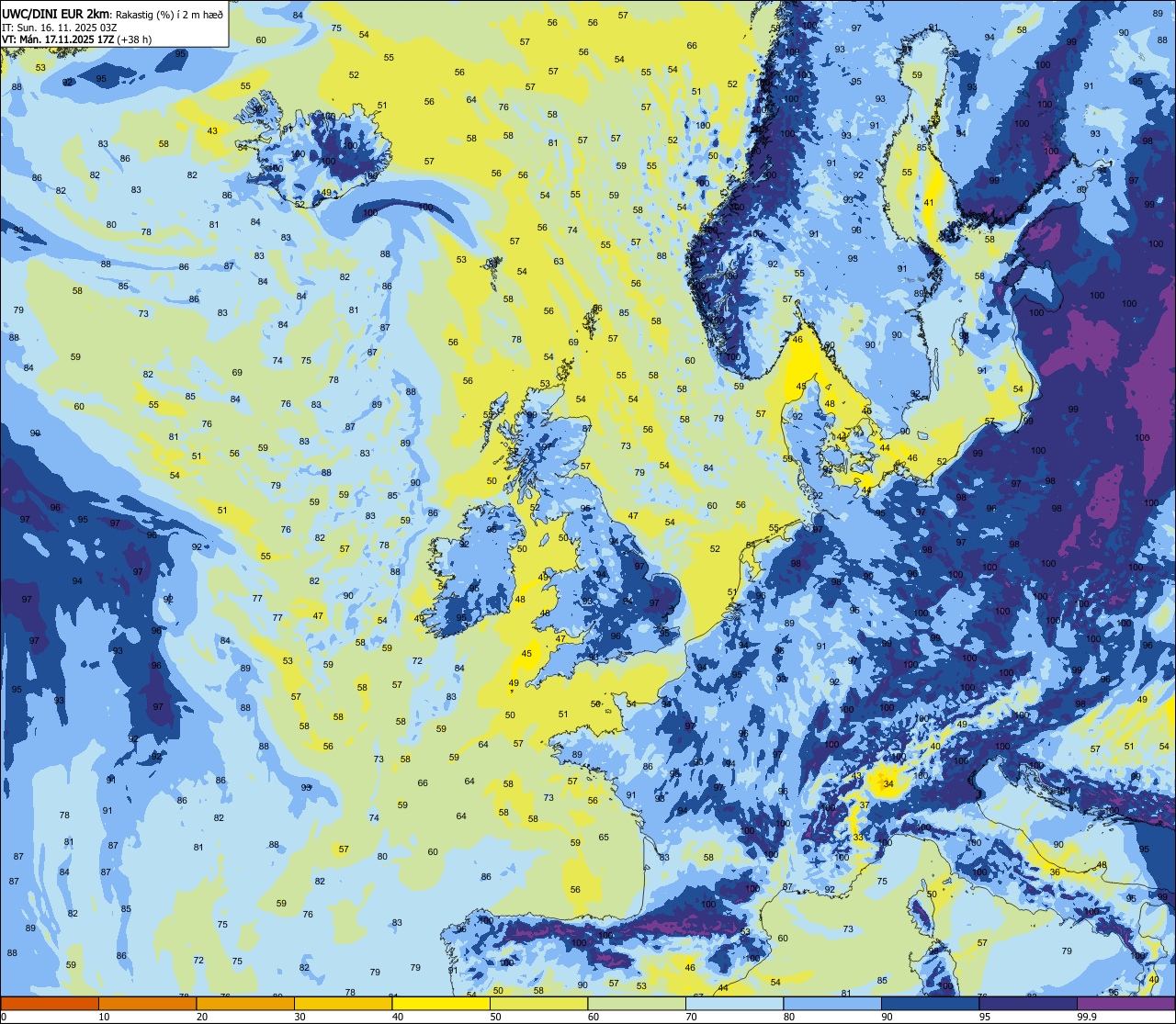The width and height of the screenshot is (1176, 1024).
Task: Click the 50–60% yellow-green legend swatch
Action: click(x=538, y=1003)
